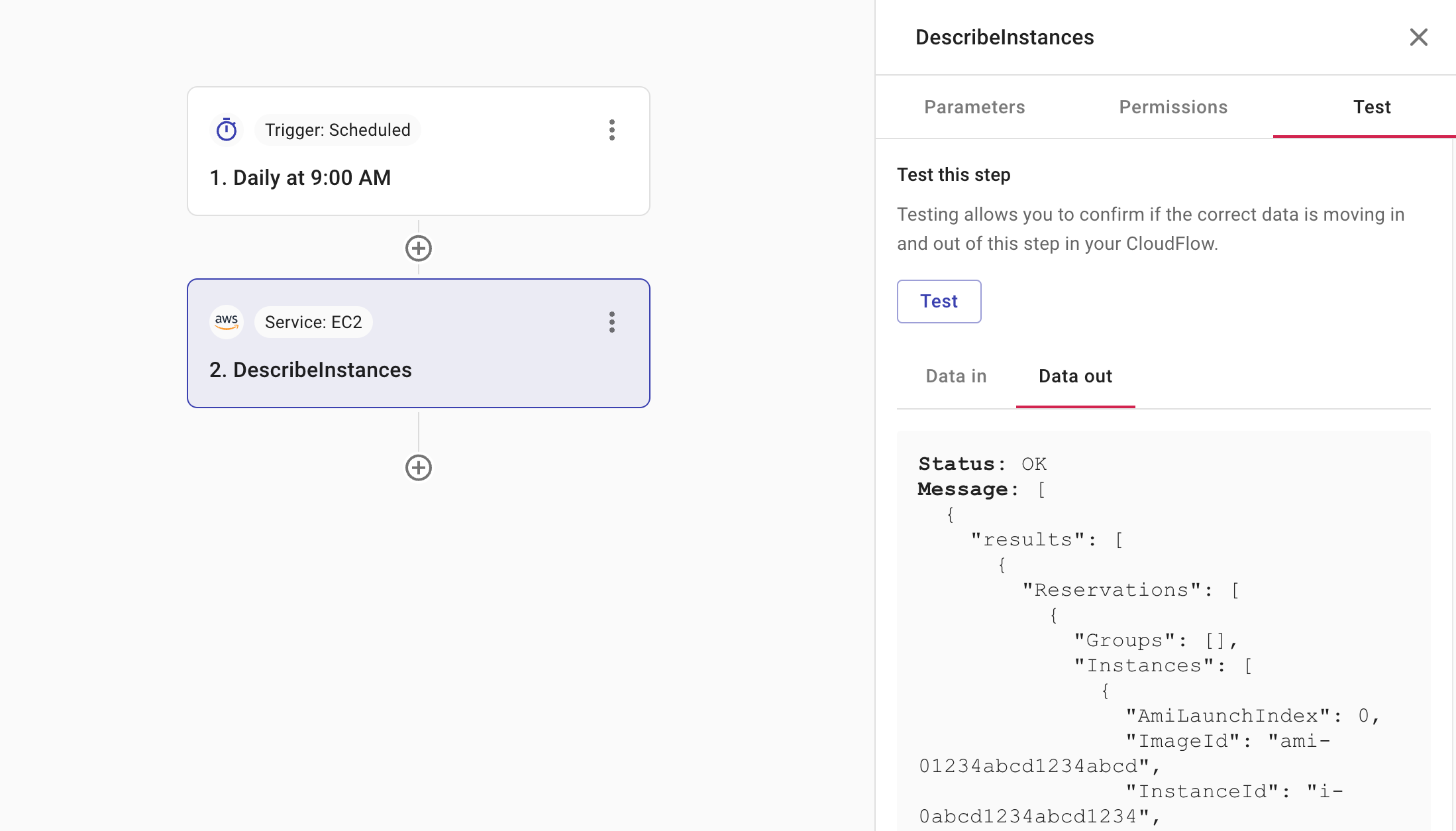Click the DescribeInstances panel title
This screenshot has width=1456, height=831.
pos(1004,37)
